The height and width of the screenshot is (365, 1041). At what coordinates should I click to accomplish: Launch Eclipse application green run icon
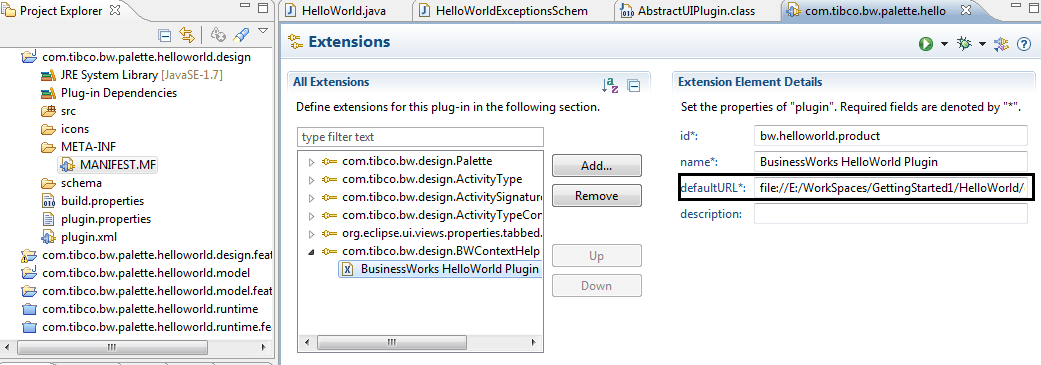coord(926,44)
